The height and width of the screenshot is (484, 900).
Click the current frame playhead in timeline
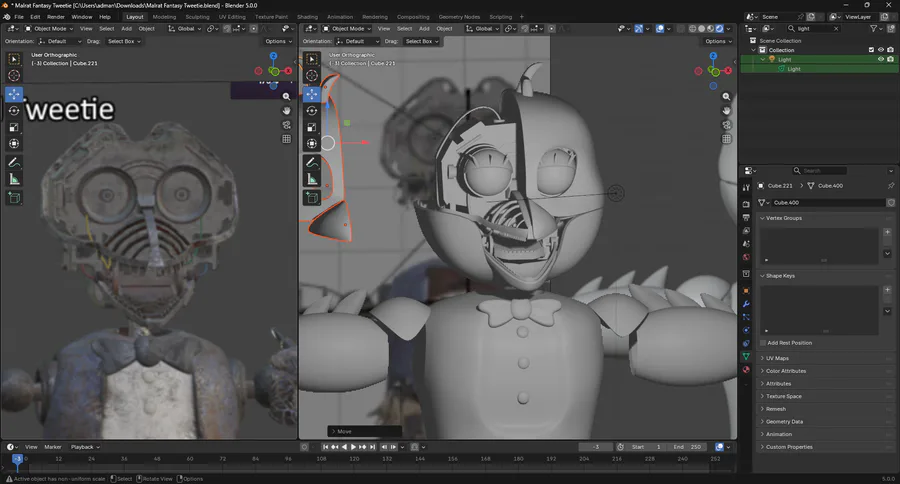(x=17, y=459)
